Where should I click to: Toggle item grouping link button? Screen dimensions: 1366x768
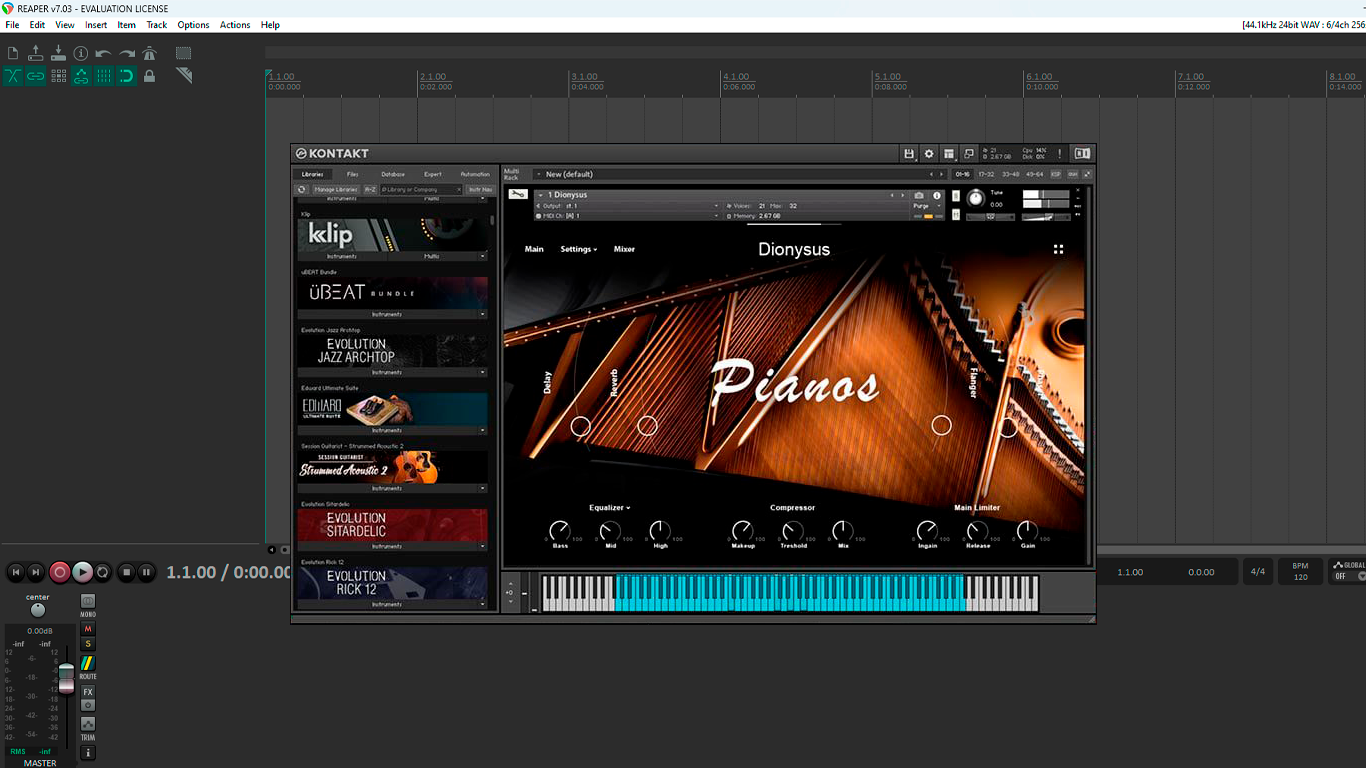[x=36, y=76]
